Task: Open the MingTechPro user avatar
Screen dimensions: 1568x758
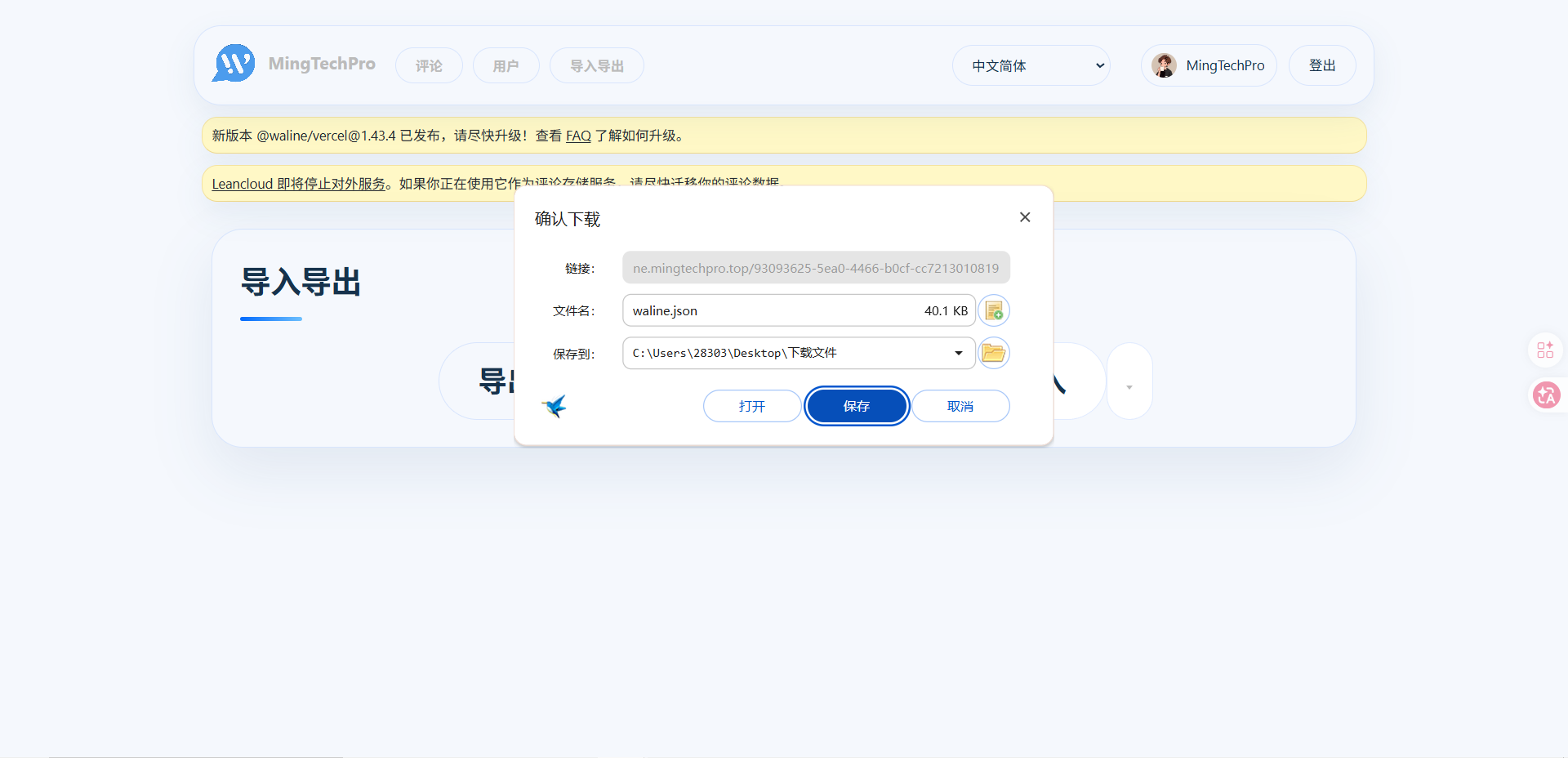Action: (x=1164, y=65)
